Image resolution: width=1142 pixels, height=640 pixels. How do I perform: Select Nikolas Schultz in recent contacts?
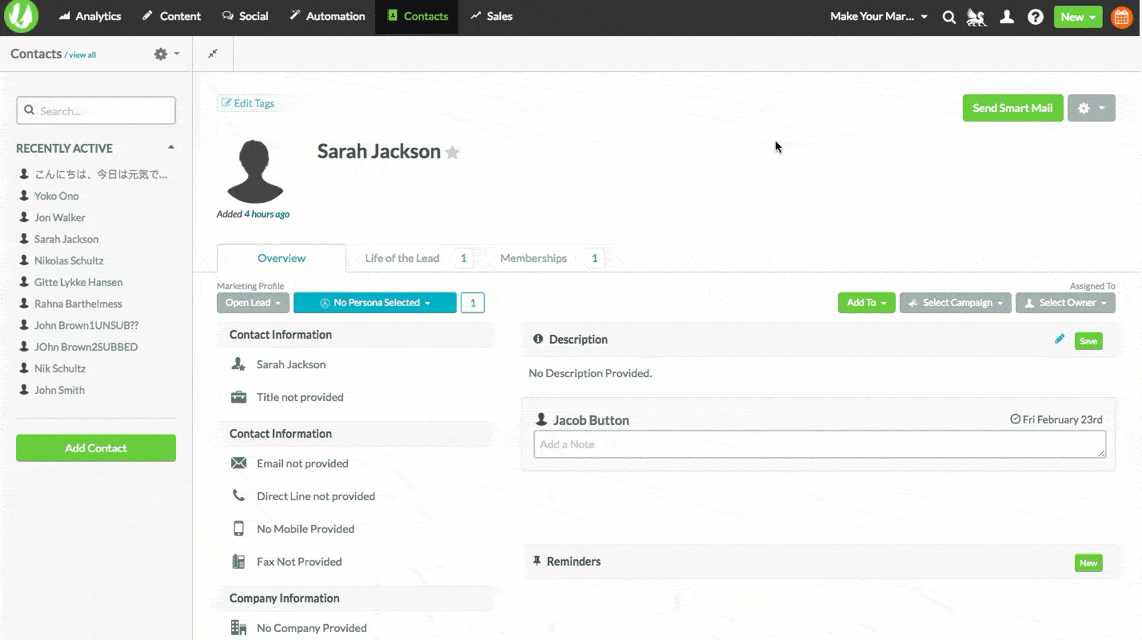coord(68,261)
